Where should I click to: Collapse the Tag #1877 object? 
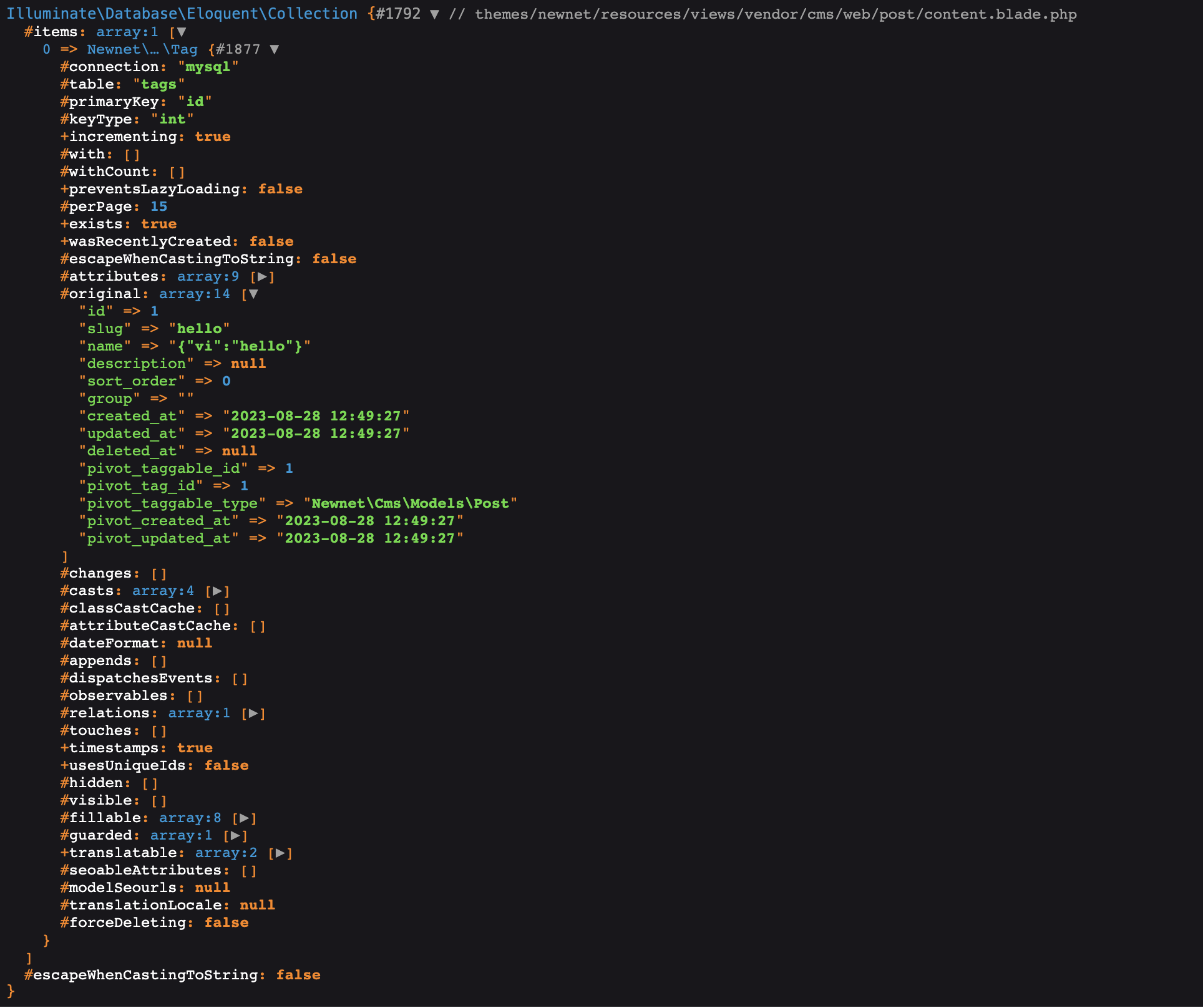(274, 49)
